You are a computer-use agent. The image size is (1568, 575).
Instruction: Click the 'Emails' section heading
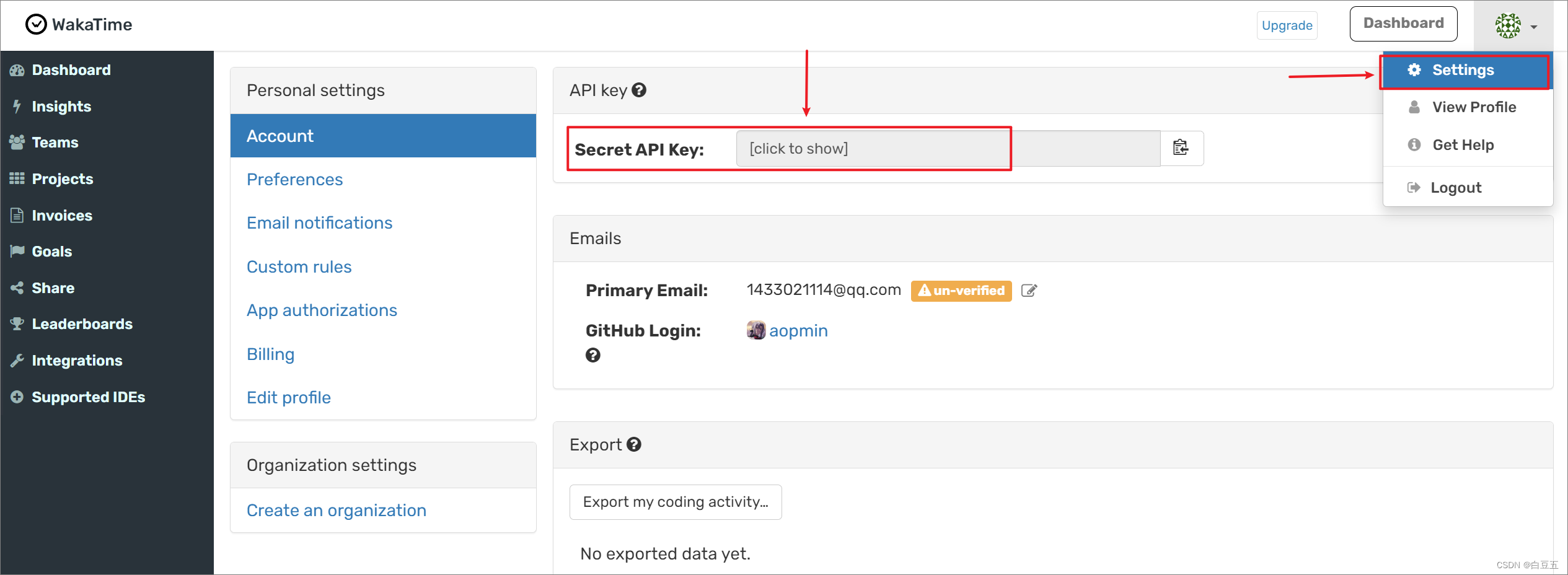tap(595, 239)
